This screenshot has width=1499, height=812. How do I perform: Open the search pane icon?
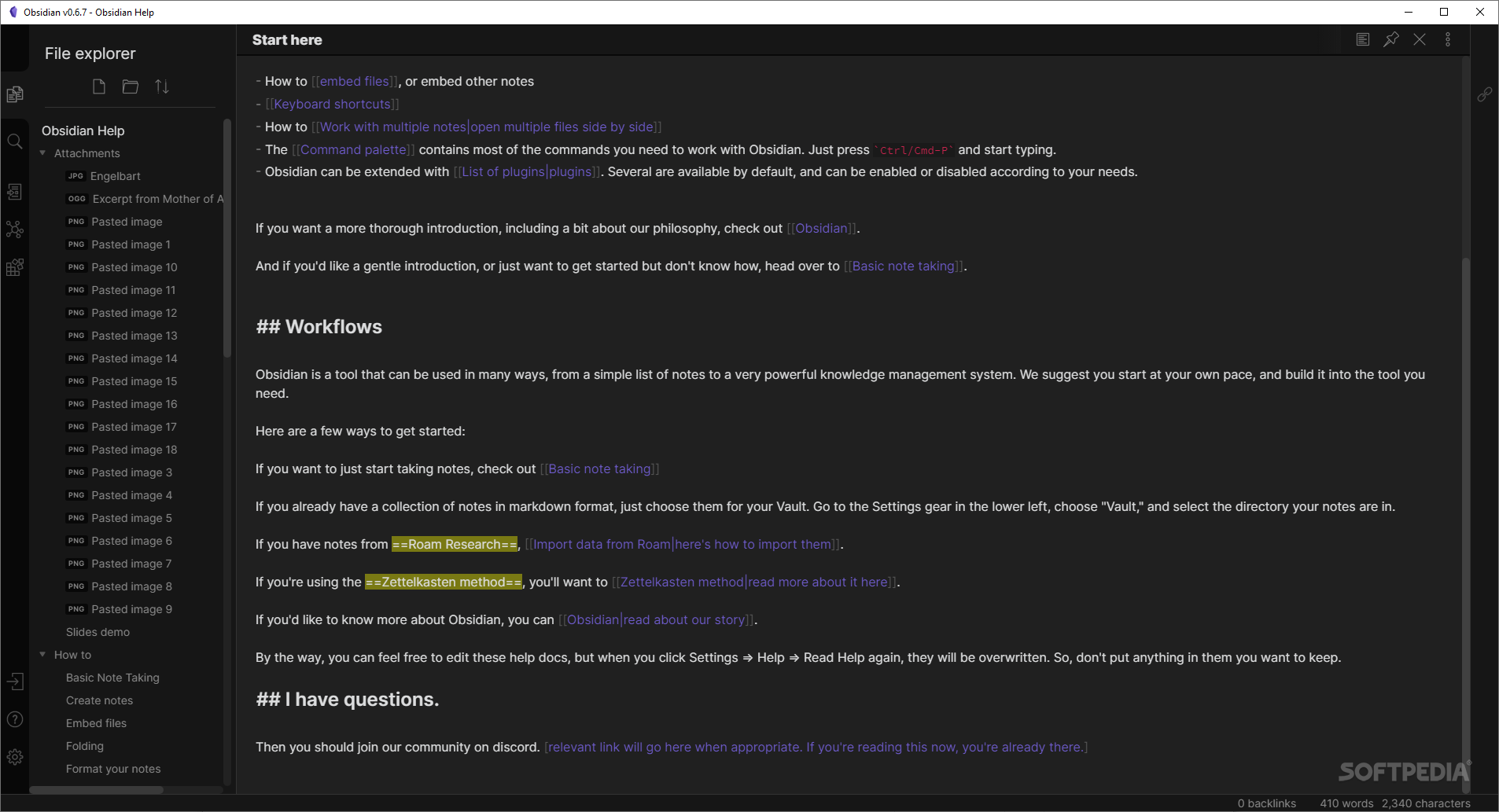click(15, 141)
